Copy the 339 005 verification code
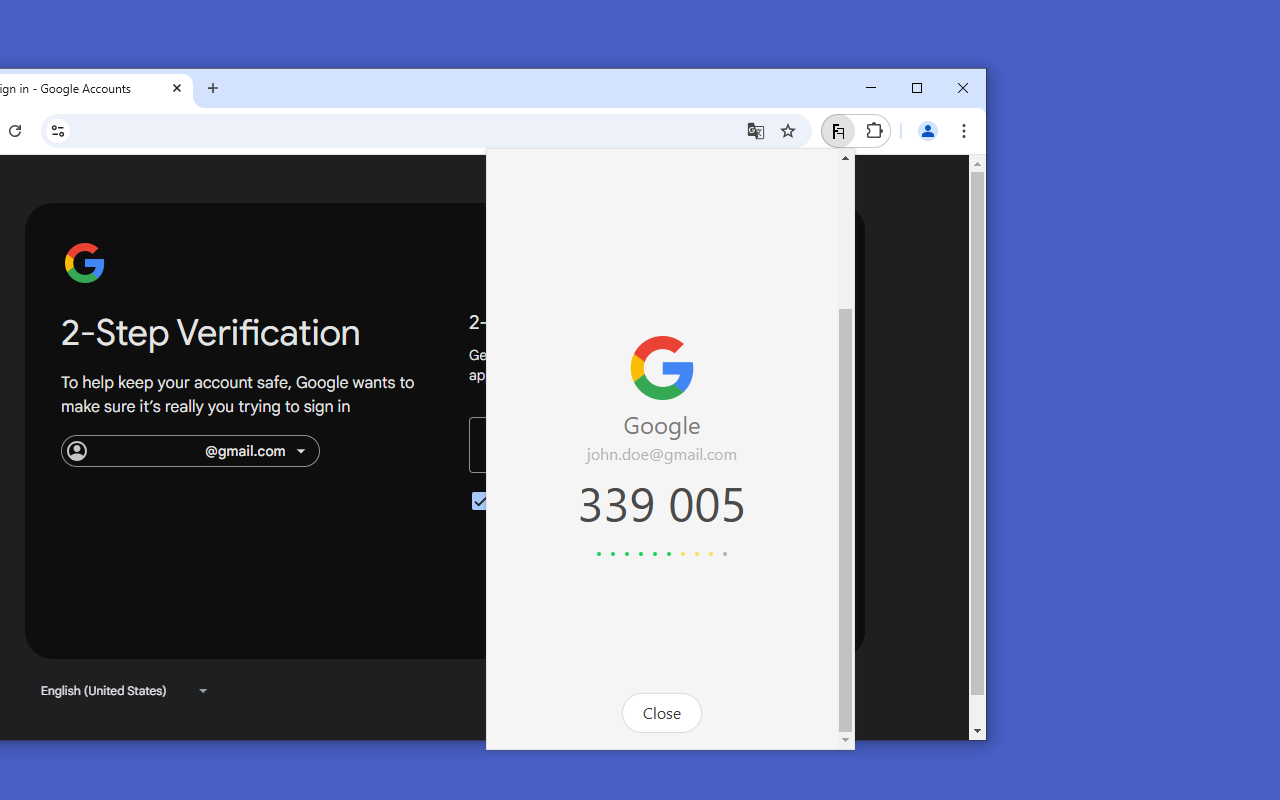1280x800 pixels. coord(662,505)
